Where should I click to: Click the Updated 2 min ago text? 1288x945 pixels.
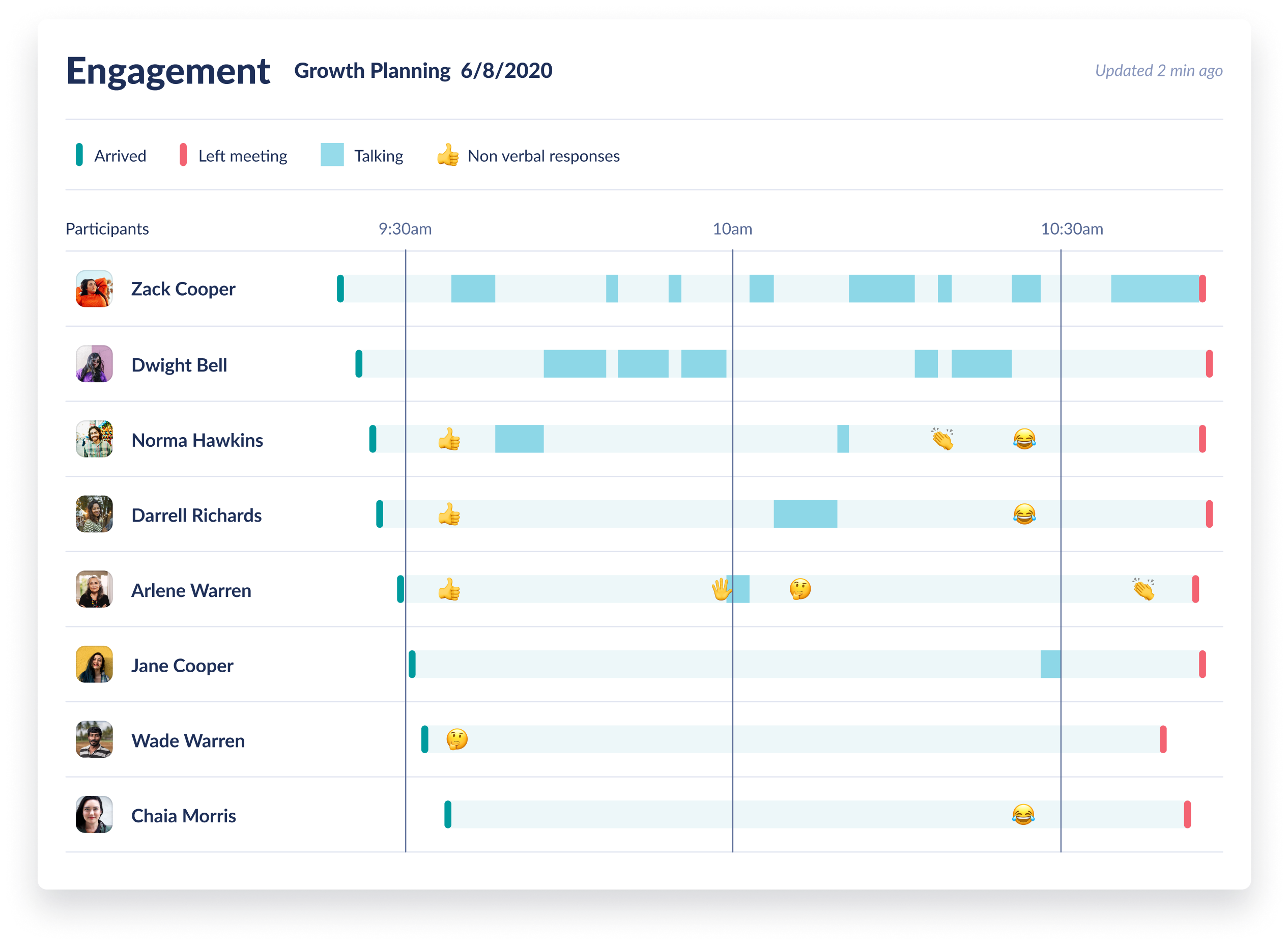[x=1158, y=70]
